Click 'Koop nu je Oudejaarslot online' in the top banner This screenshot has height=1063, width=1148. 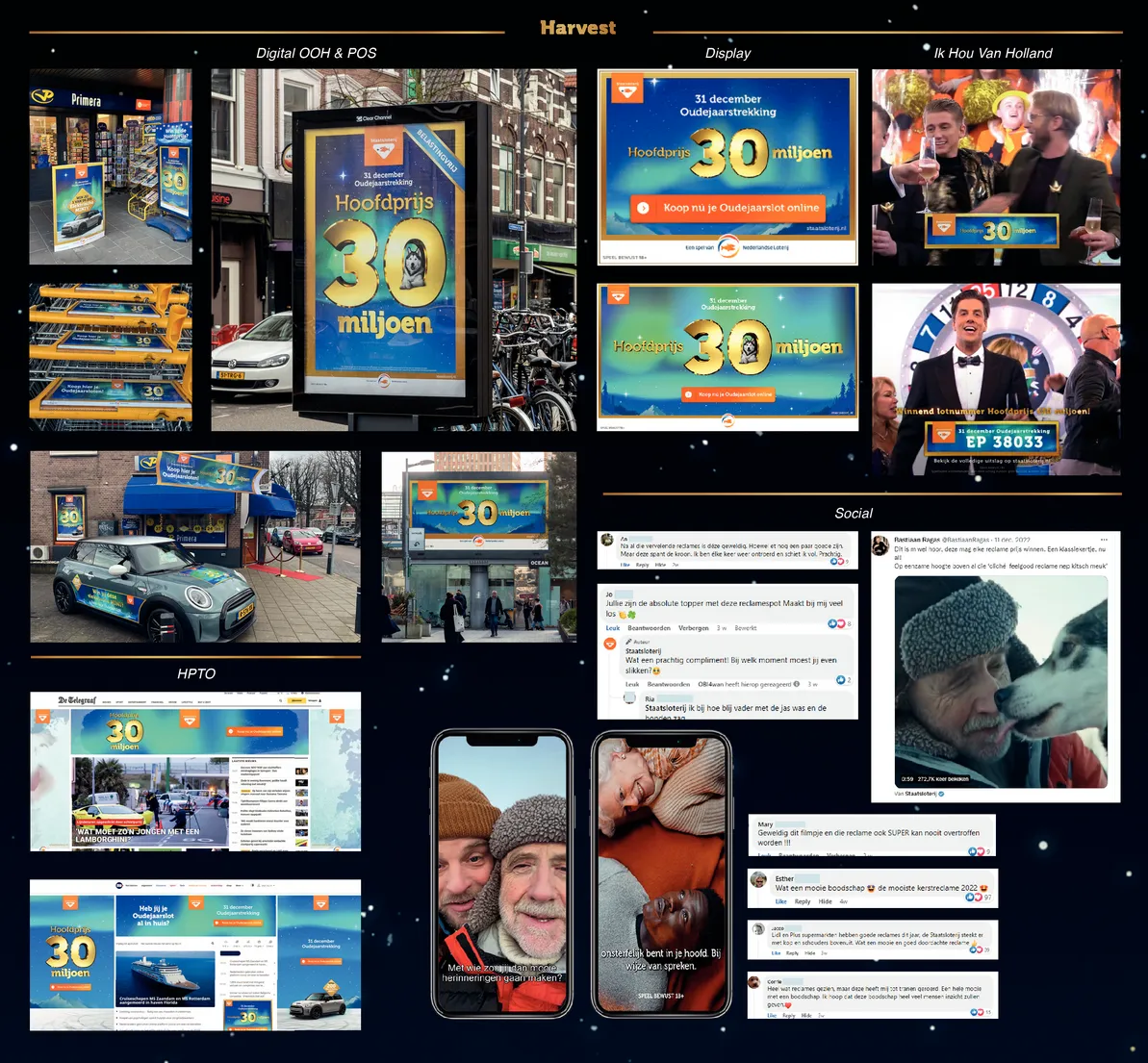point(727,208)
